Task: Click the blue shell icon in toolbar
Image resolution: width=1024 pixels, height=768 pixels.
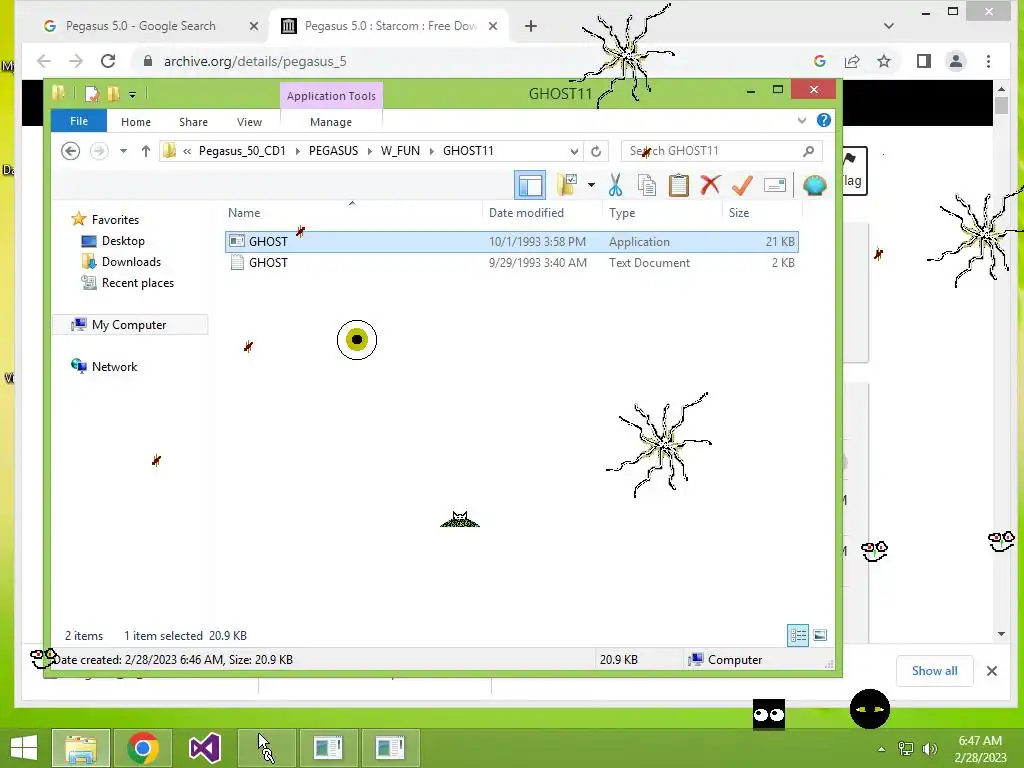Action: click(814, 185)
